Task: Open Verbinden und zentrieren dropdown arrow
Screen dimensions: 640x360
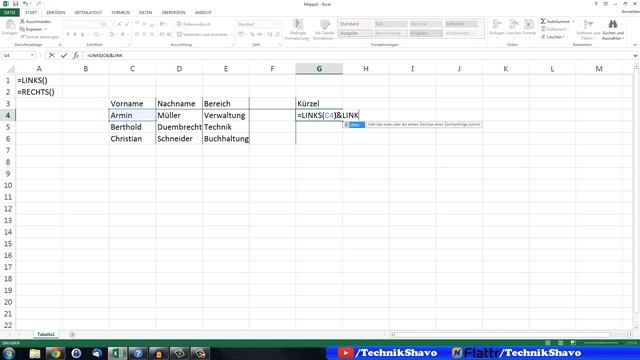Action: click(232, 34)
